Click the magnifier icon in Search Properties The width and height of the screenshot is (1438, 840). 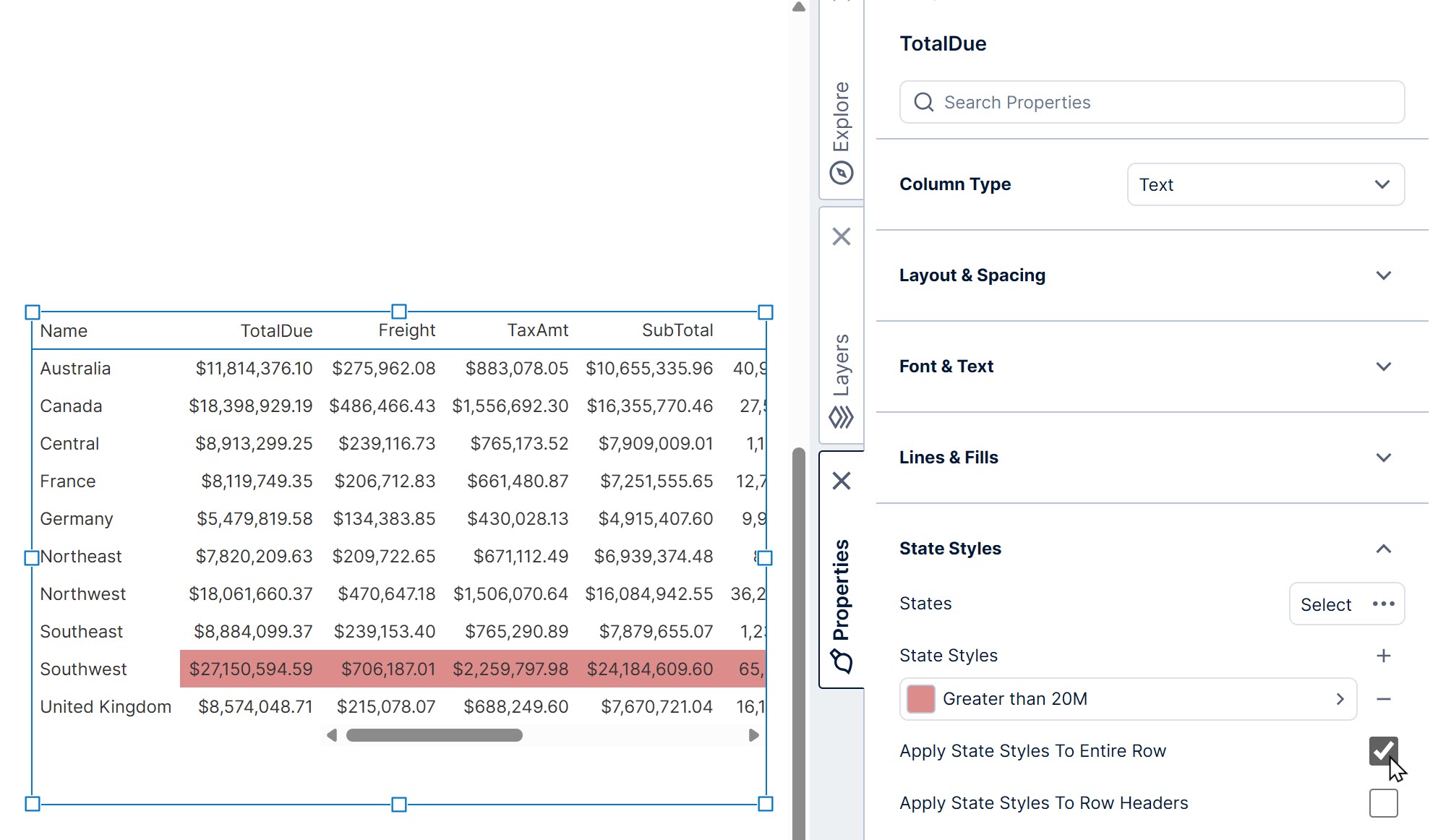923,102
